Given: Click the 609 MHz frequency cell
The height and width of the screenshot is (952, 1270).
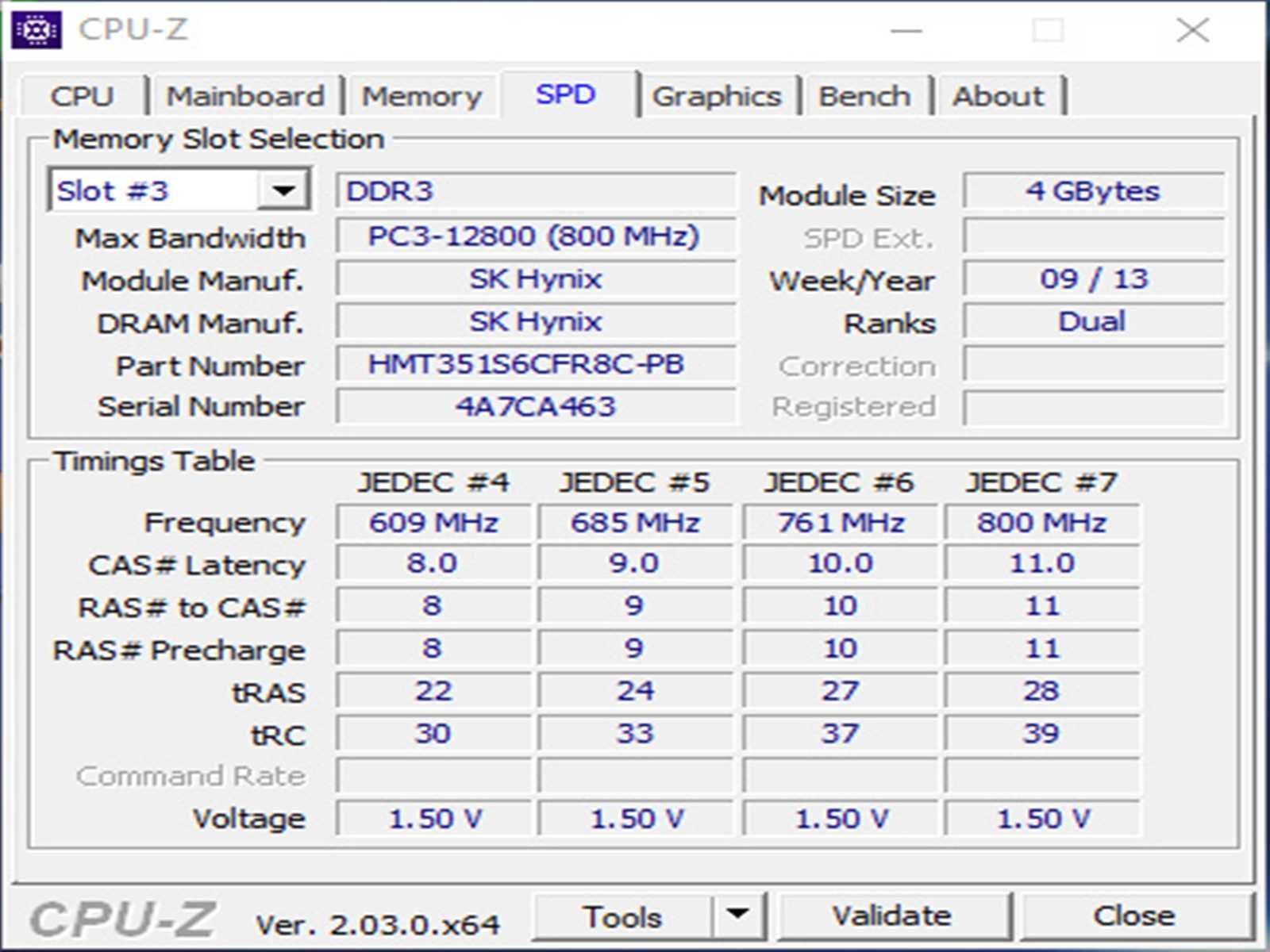Looking at the screenshot, I should tap(433, 522).
